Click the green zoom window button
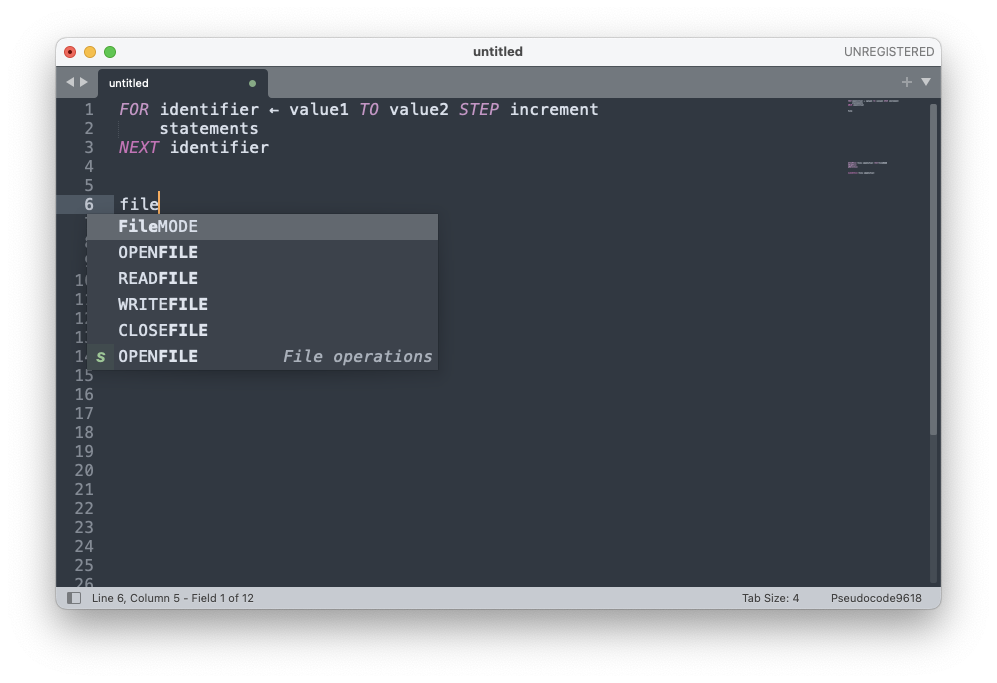The height and width of the screenshot is (683, 997). coord(110,52)
